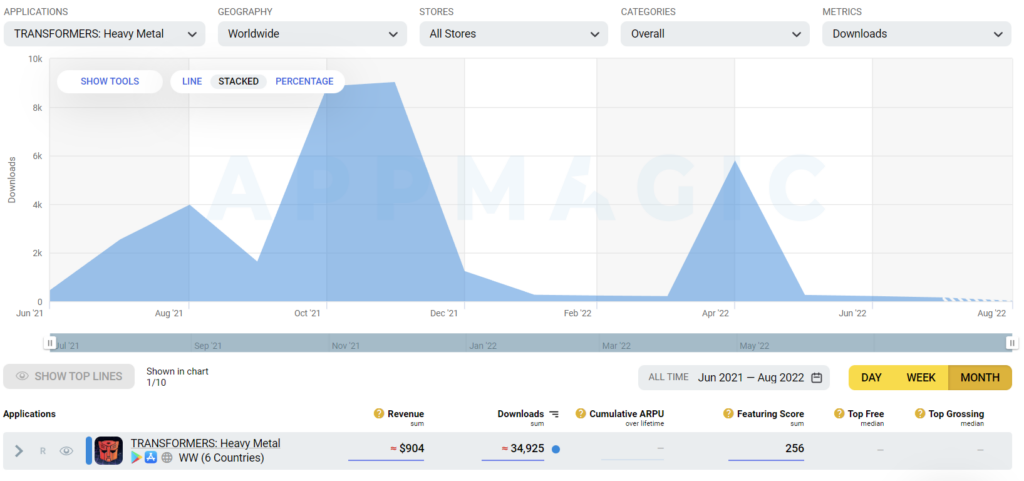Click the ALL TIME label
The width and height of the screenshot is (1024, 481).
(668, 377)
